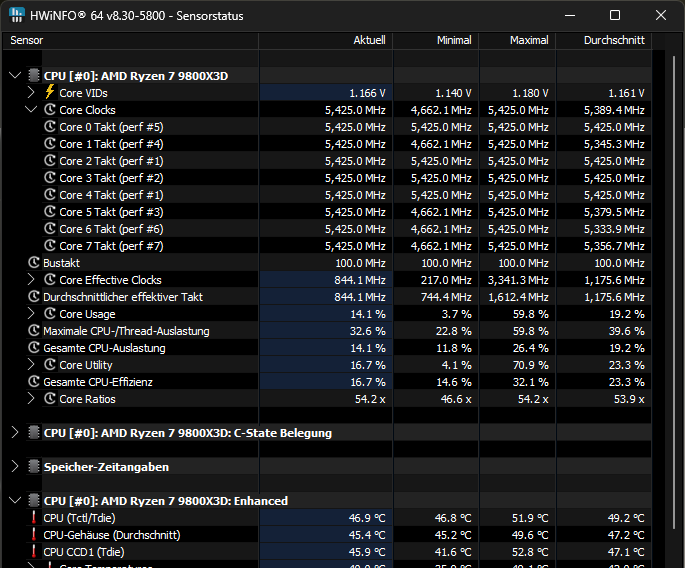This screenshot has height=568, width=685.
Task: Click the clock icon of Core 3 Takt
Action: click(50, 178)
